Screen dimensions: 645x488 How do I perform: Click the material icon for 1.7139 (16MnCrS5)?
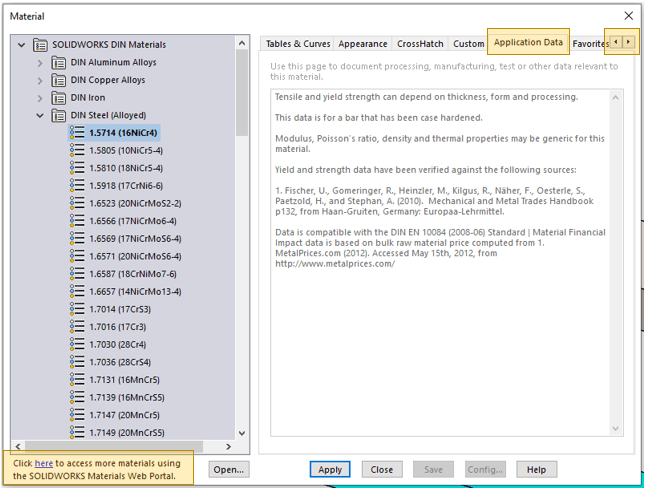[x=77, y=397]
